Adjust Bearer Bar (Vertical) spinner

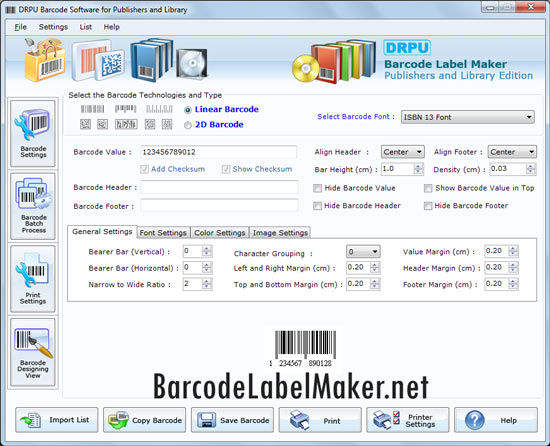pyautogui.click(x=207, y=251)
